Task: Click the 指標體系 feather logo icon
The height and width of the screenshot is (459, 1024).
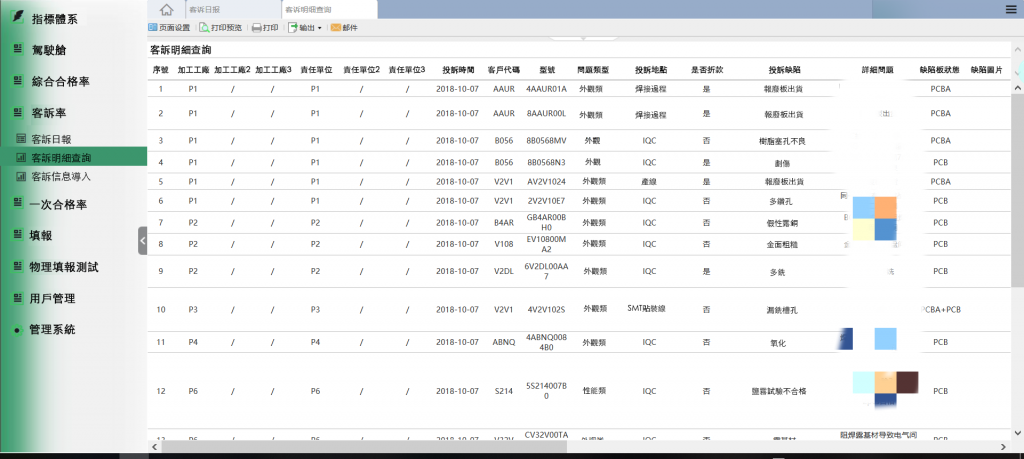Action: click(x=17, y=18)
